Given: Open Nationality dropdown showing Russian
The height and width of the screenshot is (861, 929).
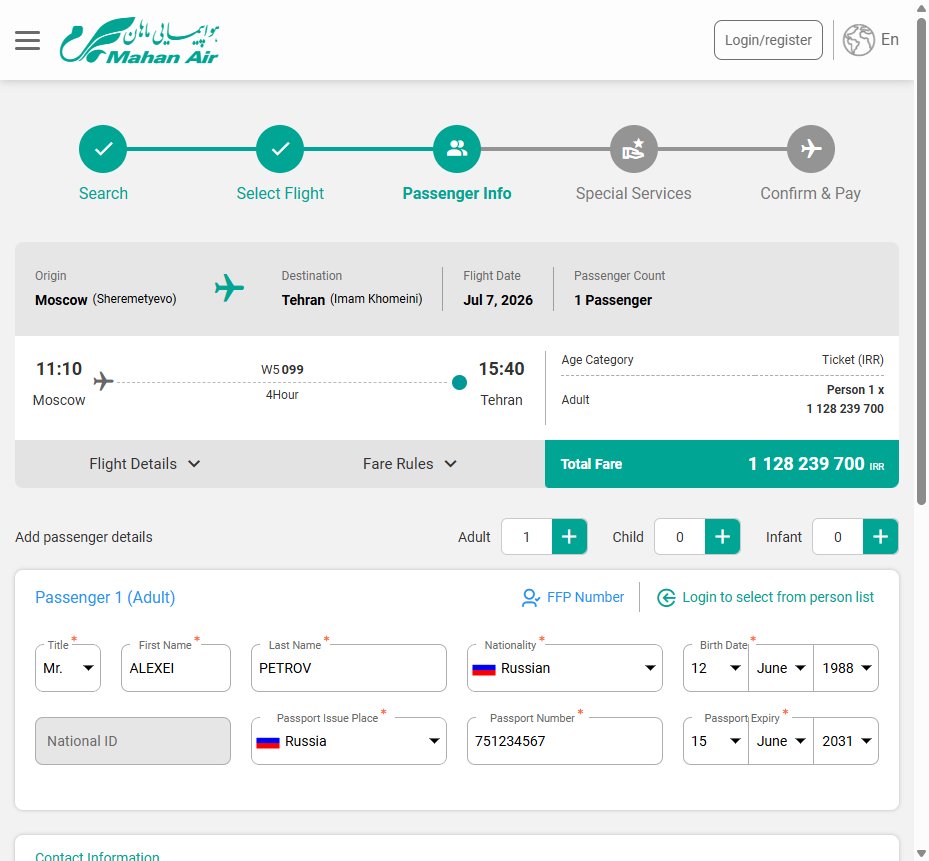Looking at the screenshot, I should tap(565, 668).
